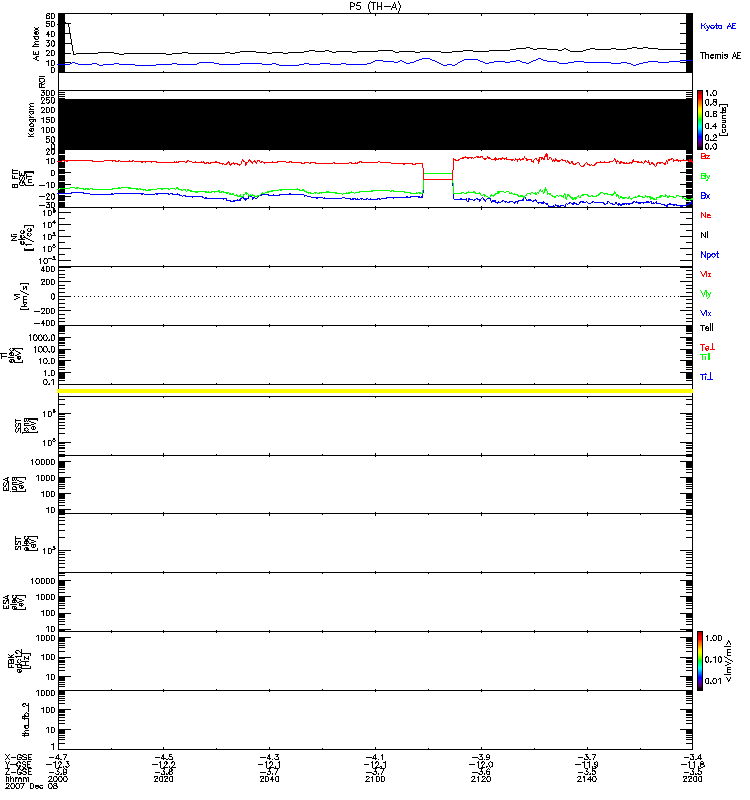Click the 300 tick on Keogram axis

(48, 93)
